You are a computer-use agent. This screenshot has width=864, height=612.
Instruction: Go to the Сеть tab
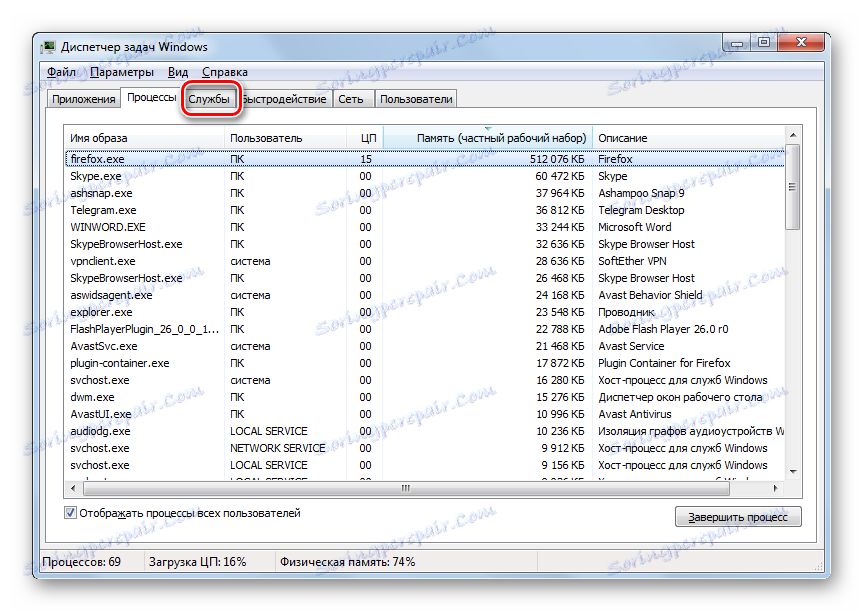351,99
